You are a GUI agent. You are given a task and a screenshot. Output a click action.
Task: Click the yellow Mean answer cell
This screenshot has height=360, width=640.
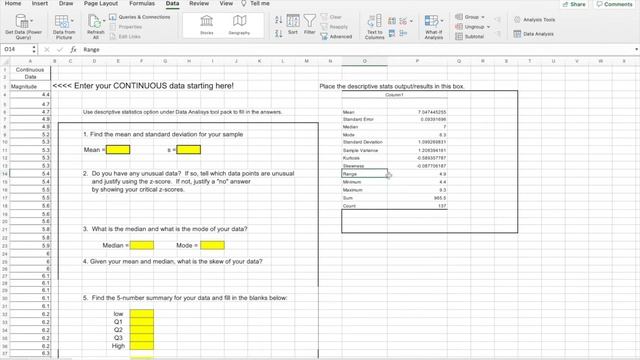(118, 150)
